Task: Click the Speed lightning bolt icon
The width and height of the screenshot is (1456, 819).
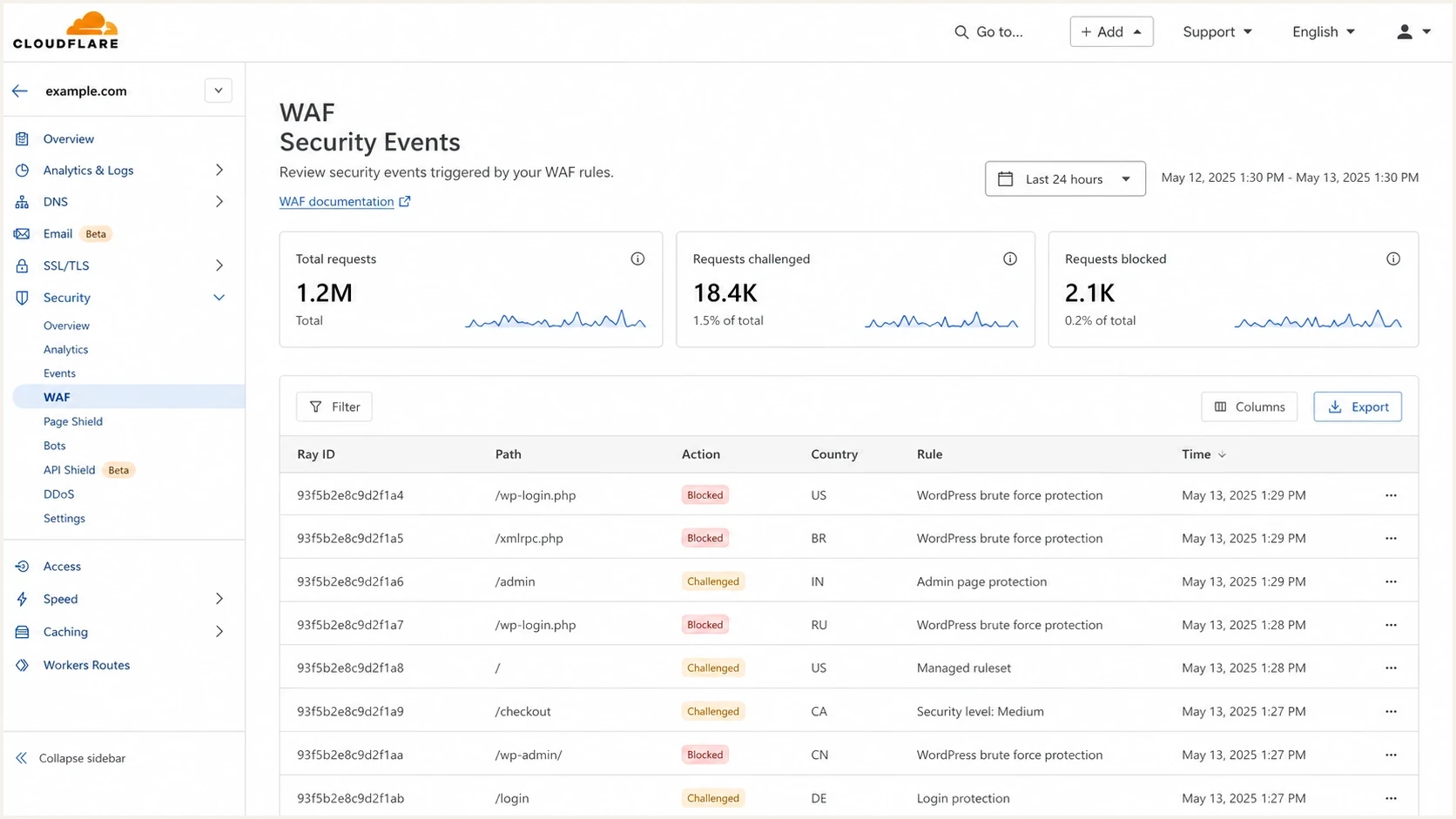Action: [22, 599]
